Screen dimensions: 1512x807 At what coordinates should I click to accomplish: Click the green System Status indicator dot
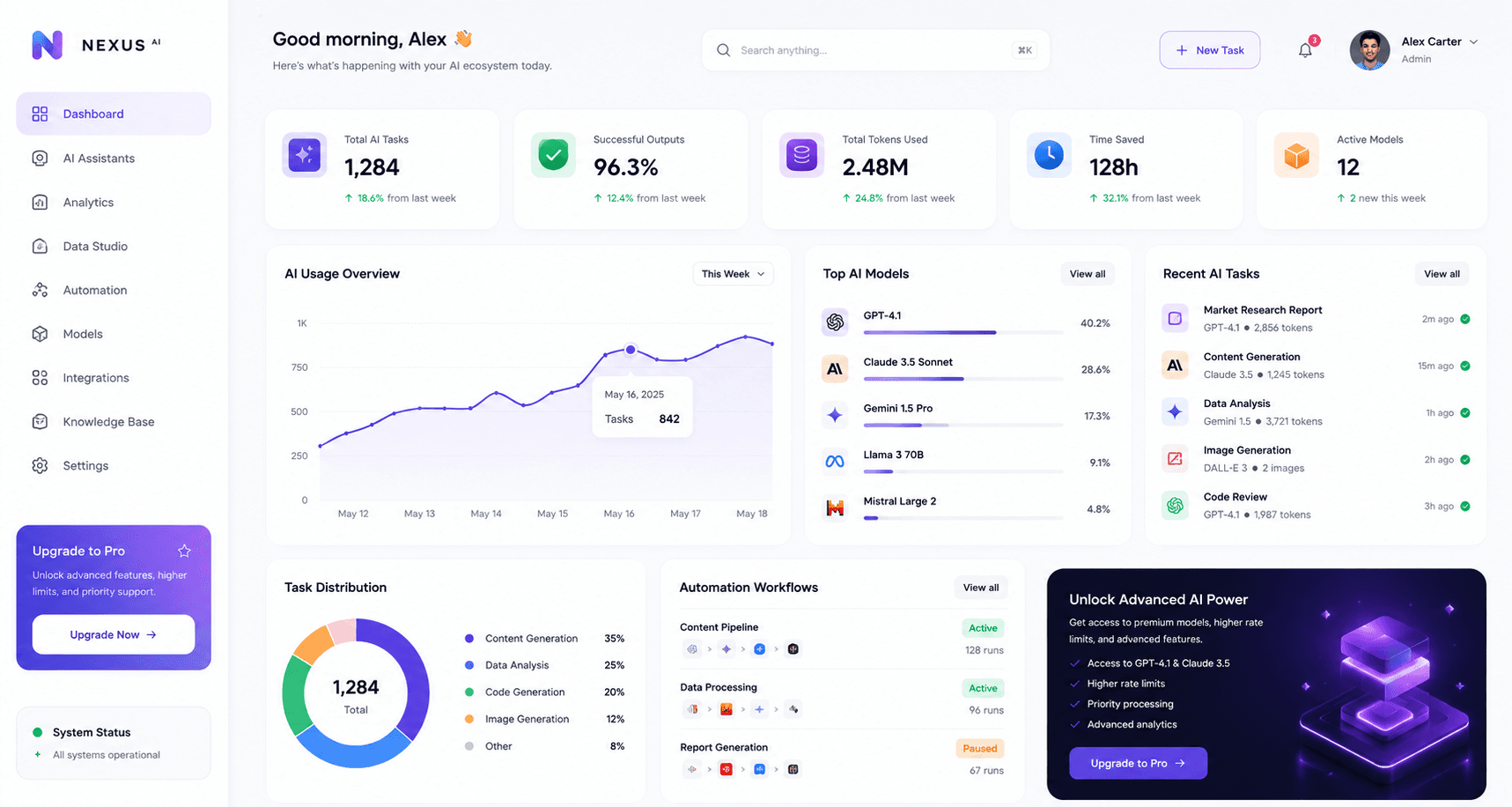tap(37, 732)
